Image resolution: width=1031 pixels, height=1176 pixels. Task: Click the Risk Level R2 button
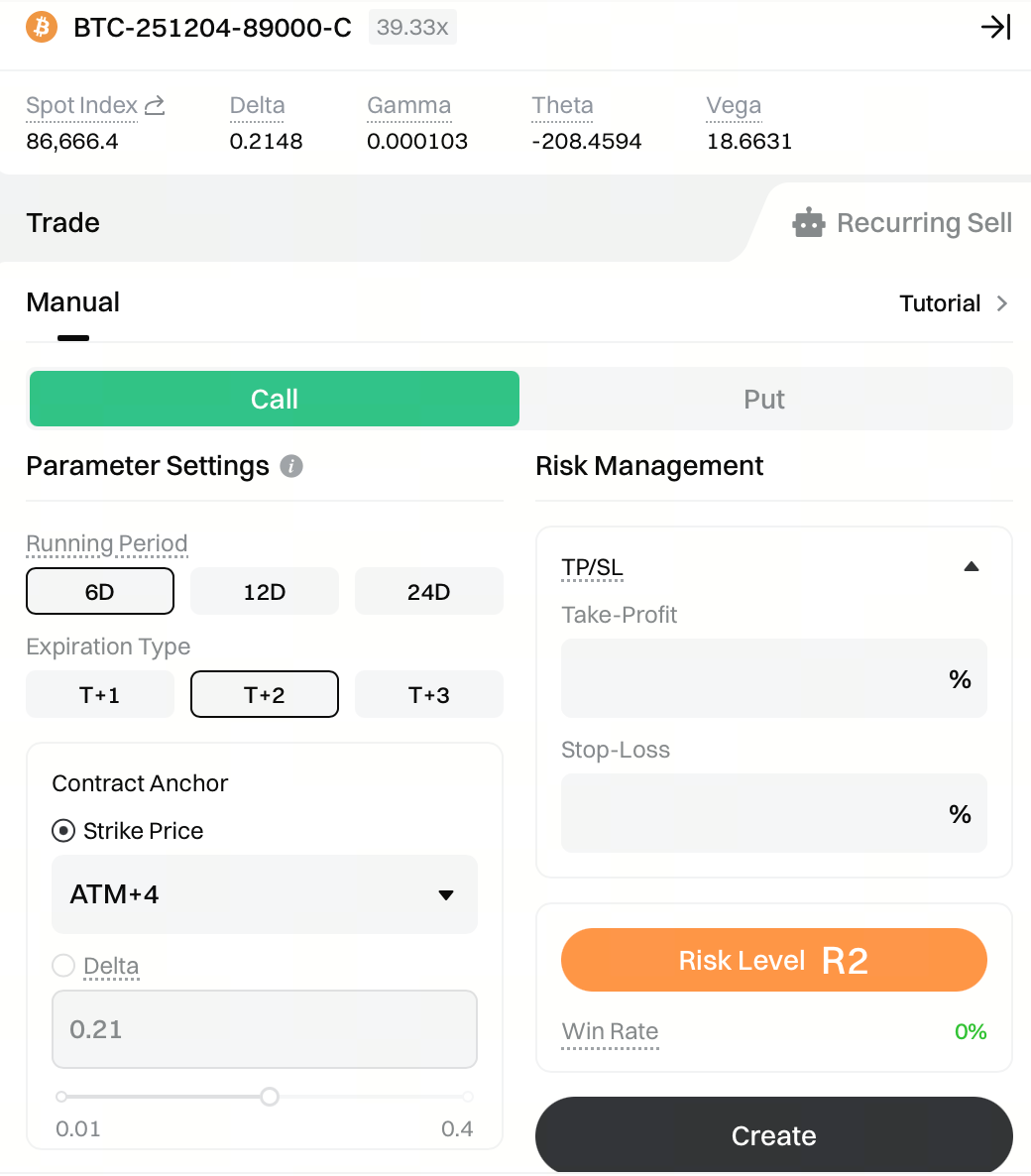click(x=773, y=960)
